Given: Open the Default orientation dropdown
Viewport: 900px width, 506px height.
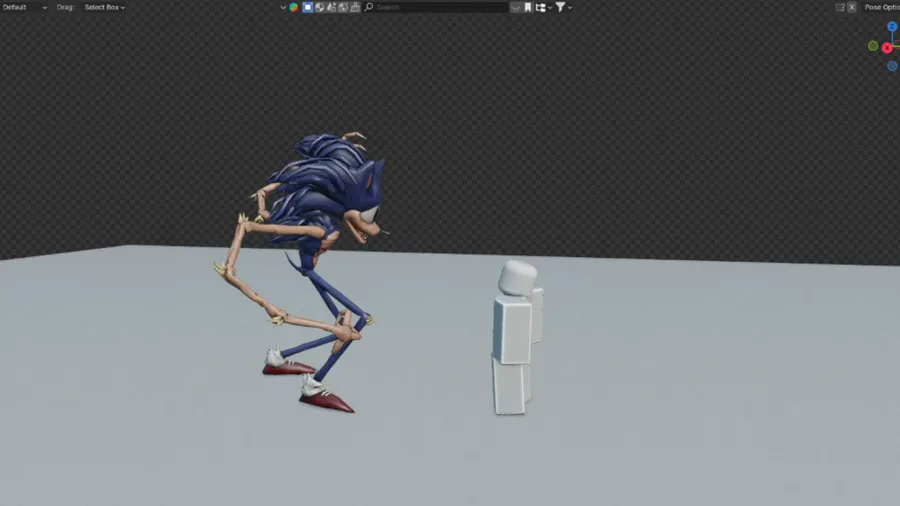Looking at the screenshot, I should click(x=25, y=7).
